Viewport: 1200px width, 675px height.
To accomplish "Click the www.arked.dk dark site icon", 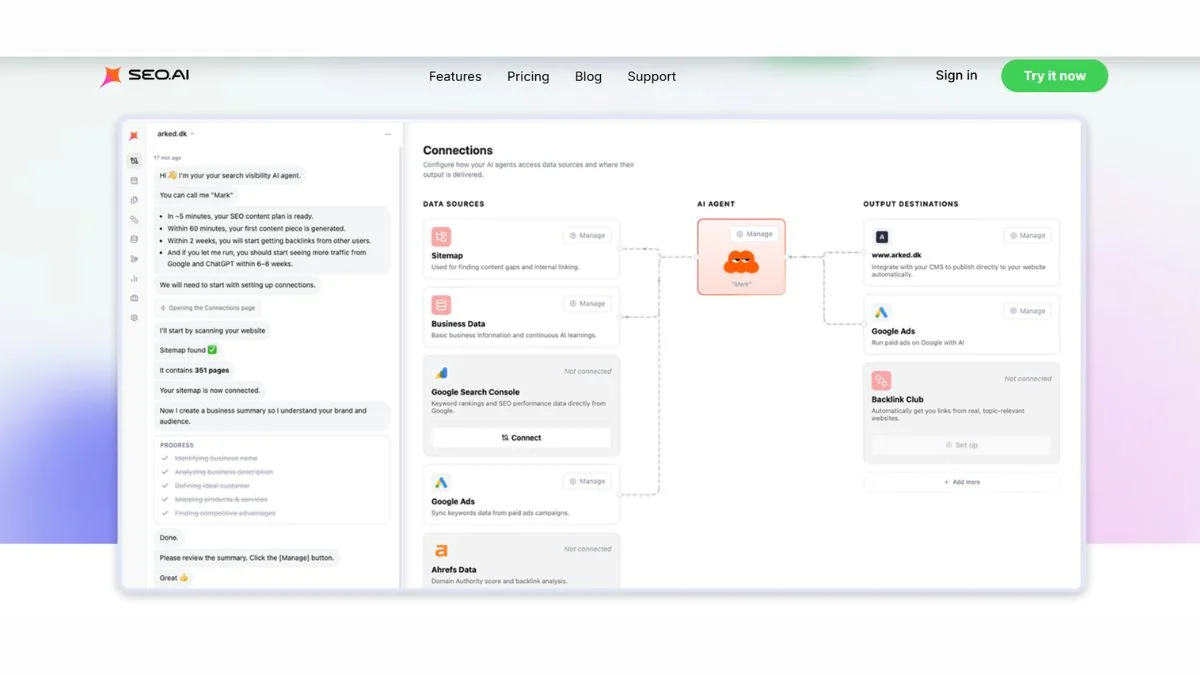I will point(881,237).
